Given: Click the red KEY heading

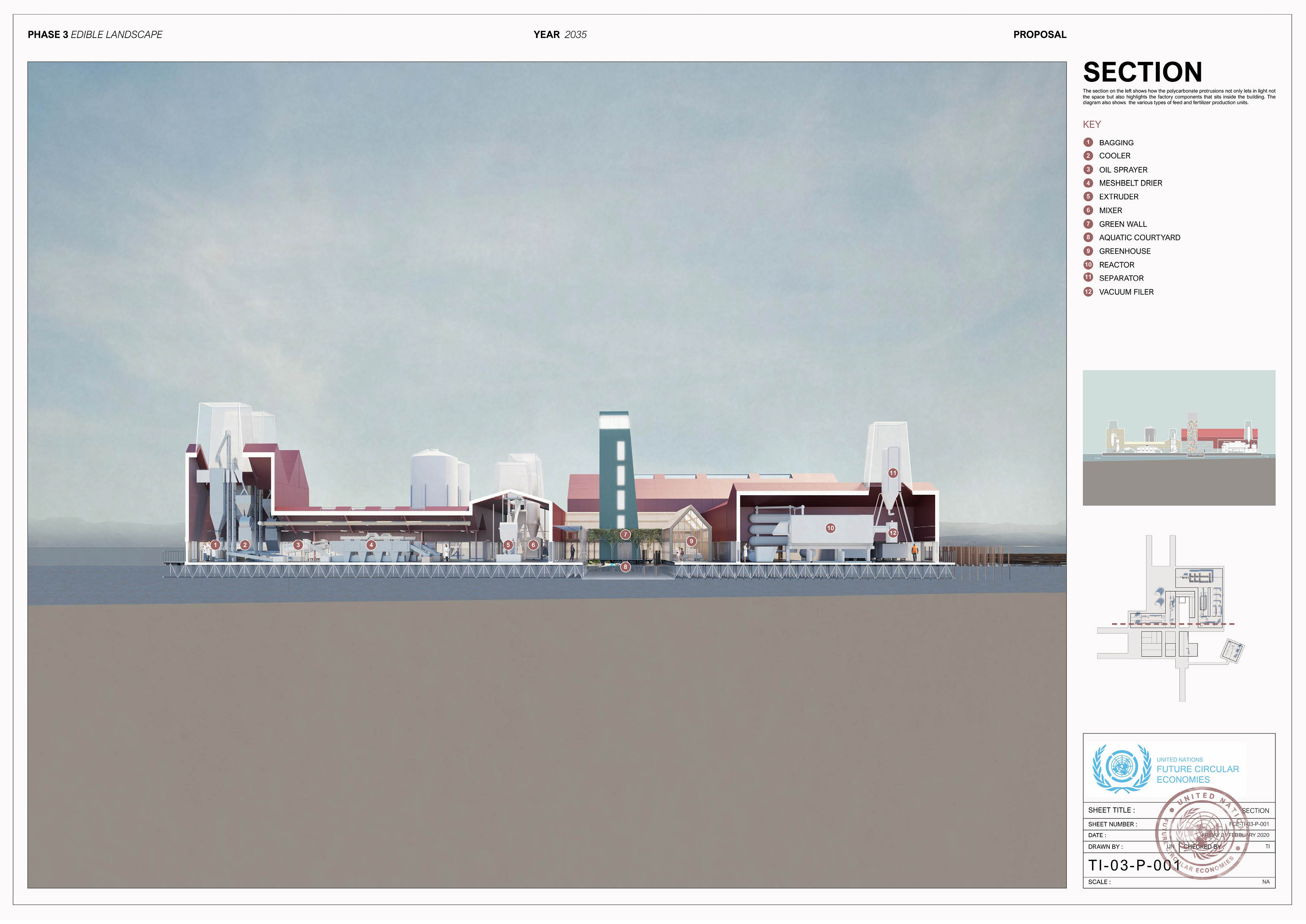Looking at the screenshot, I should point(1091,124).
